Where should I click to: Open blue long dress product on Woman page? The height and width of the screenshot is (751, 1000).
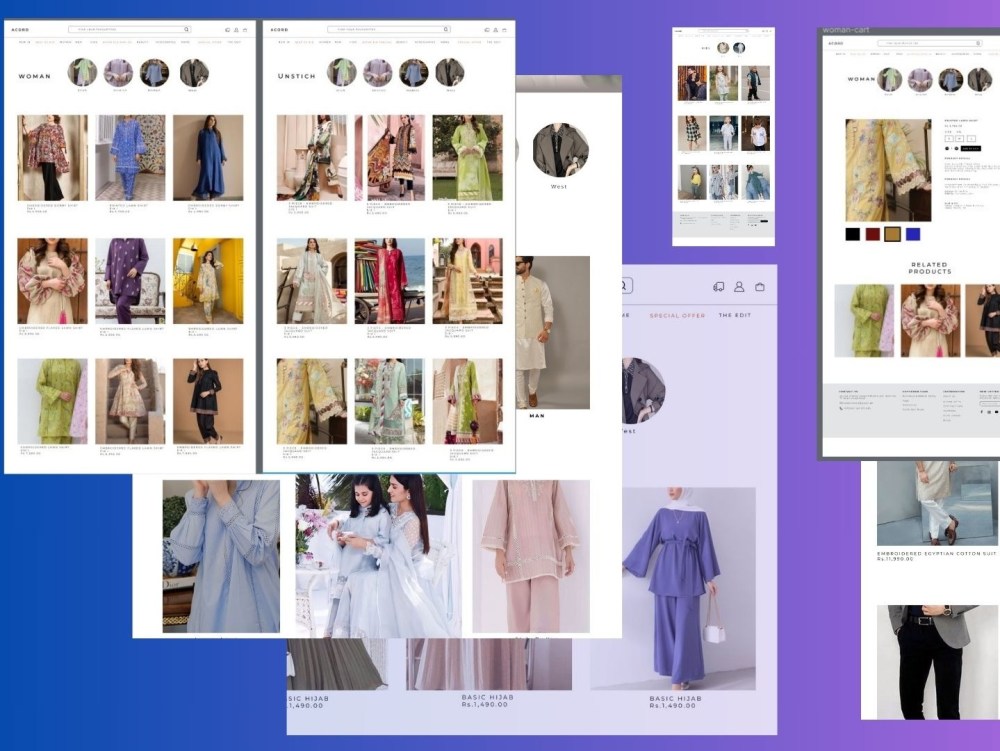tap(208, 157)
